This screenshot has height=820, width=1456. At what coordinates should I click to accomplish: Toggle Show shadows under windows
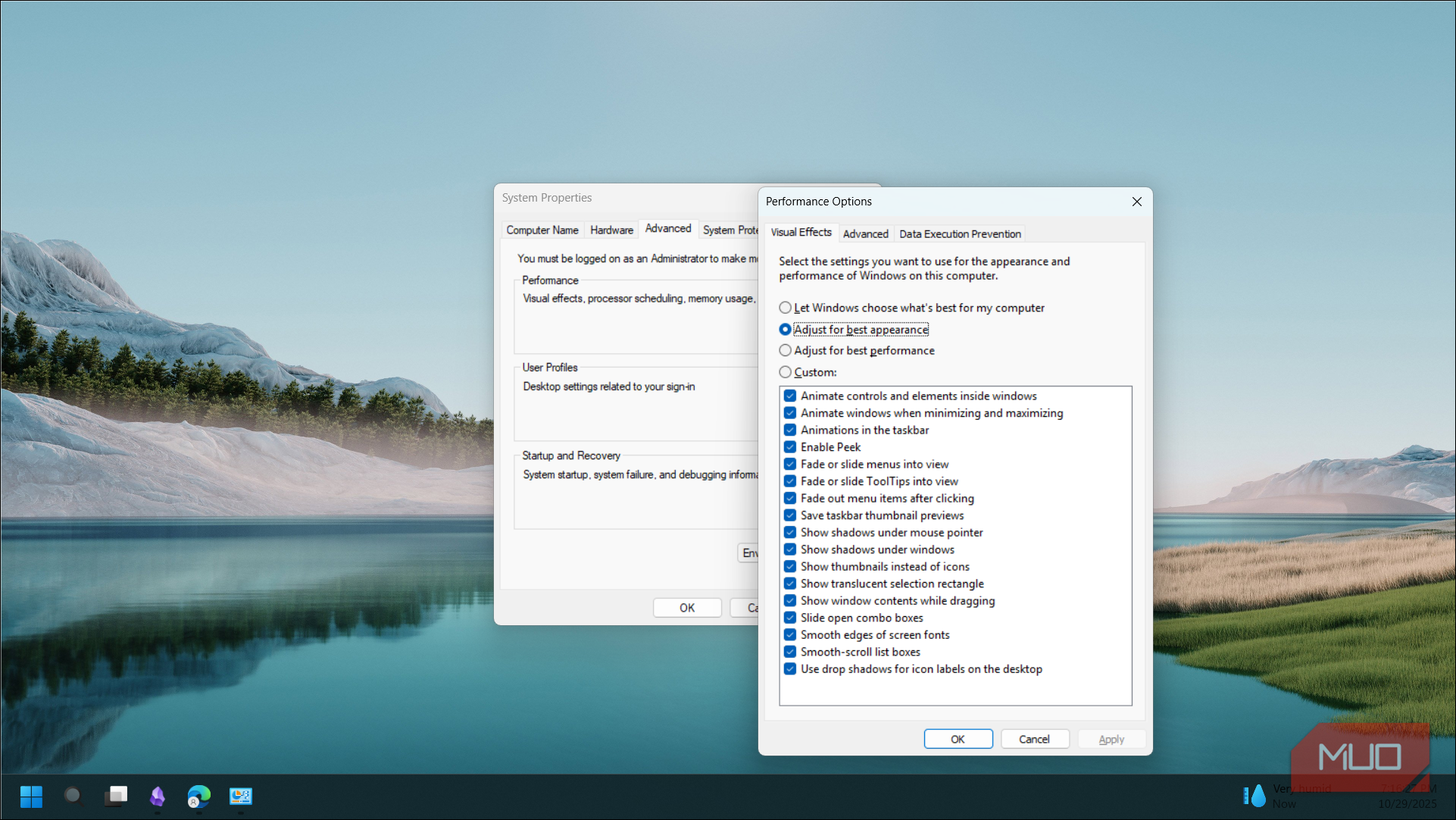tap(790, 549)
